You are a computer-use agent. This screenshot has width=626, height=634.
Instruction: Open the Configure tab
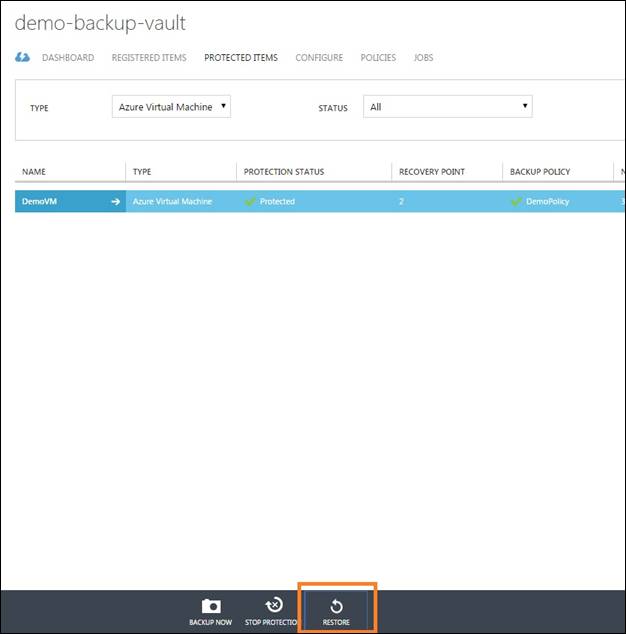point(319,57)
